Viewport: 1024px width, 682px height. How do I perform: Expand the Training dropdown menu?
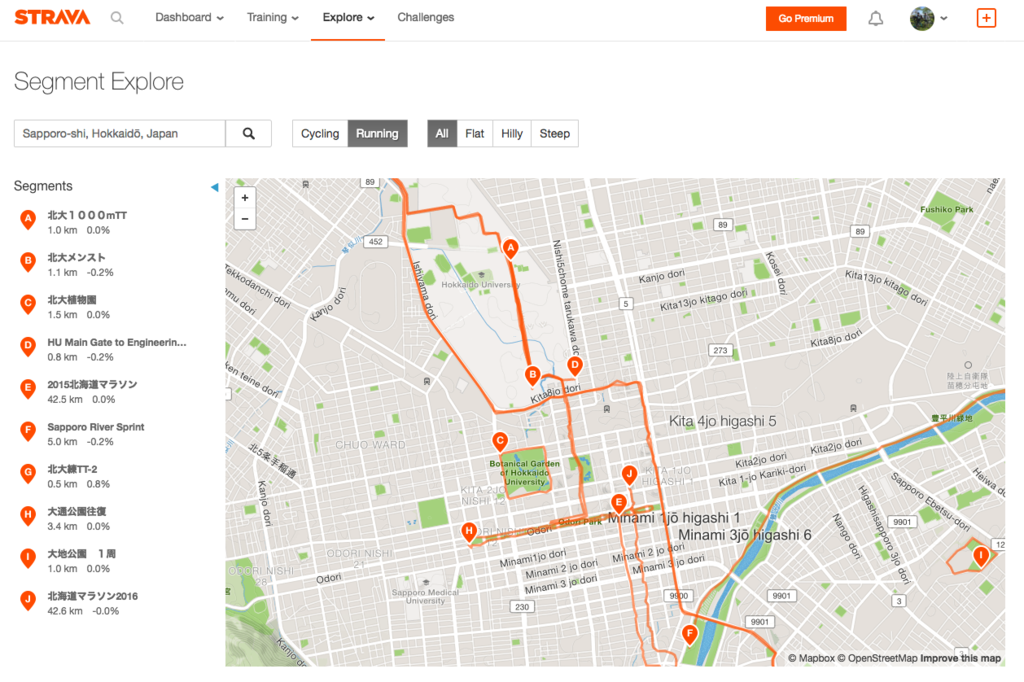coord(273,18)
